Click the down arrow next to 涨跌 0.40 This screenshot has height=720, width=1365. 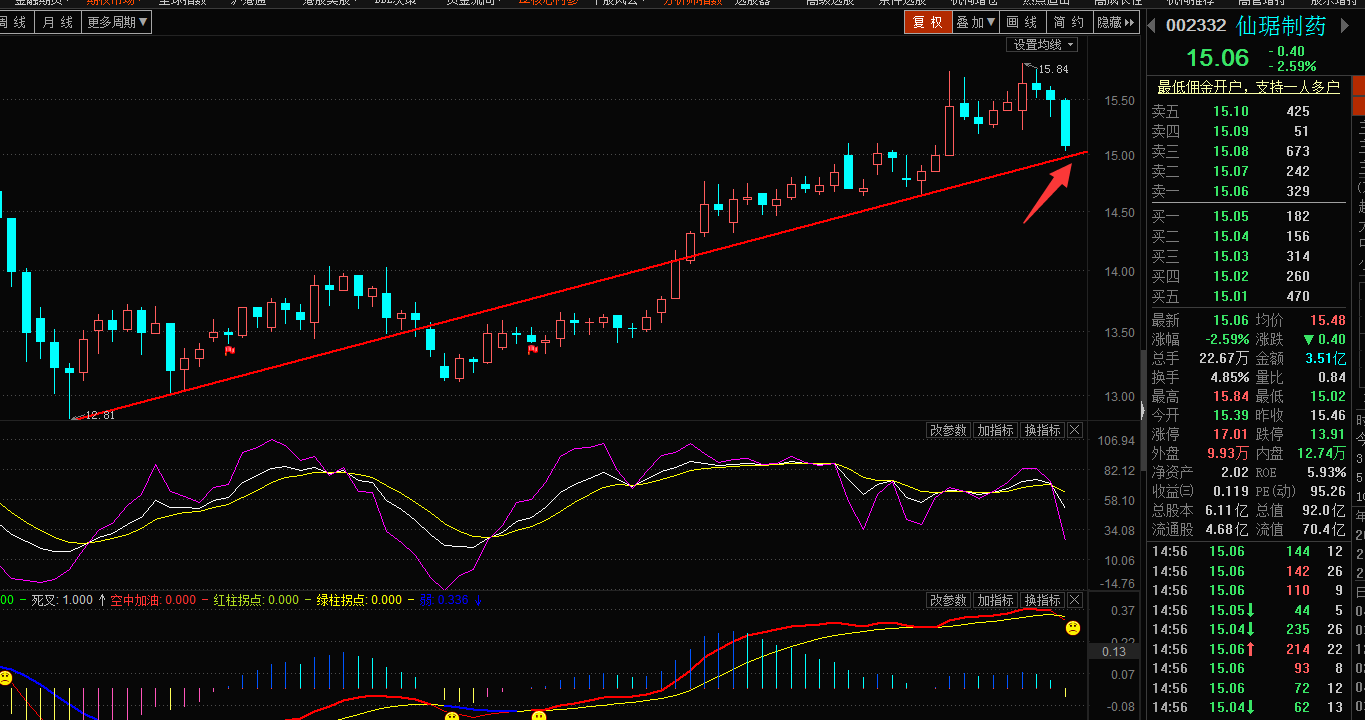coord(1309,339)
